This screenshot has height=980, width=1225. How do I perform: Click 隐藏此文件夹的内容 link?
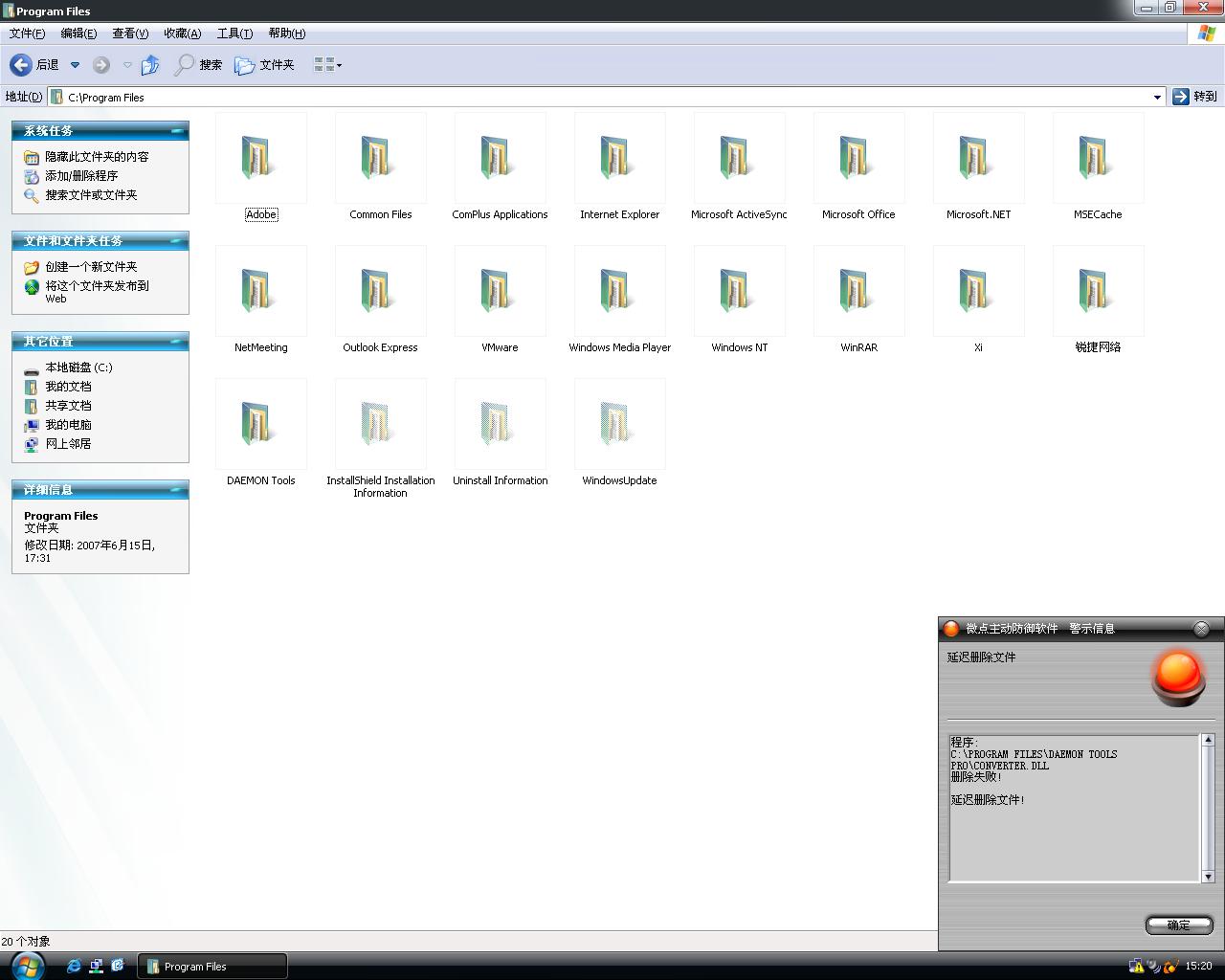97,157
